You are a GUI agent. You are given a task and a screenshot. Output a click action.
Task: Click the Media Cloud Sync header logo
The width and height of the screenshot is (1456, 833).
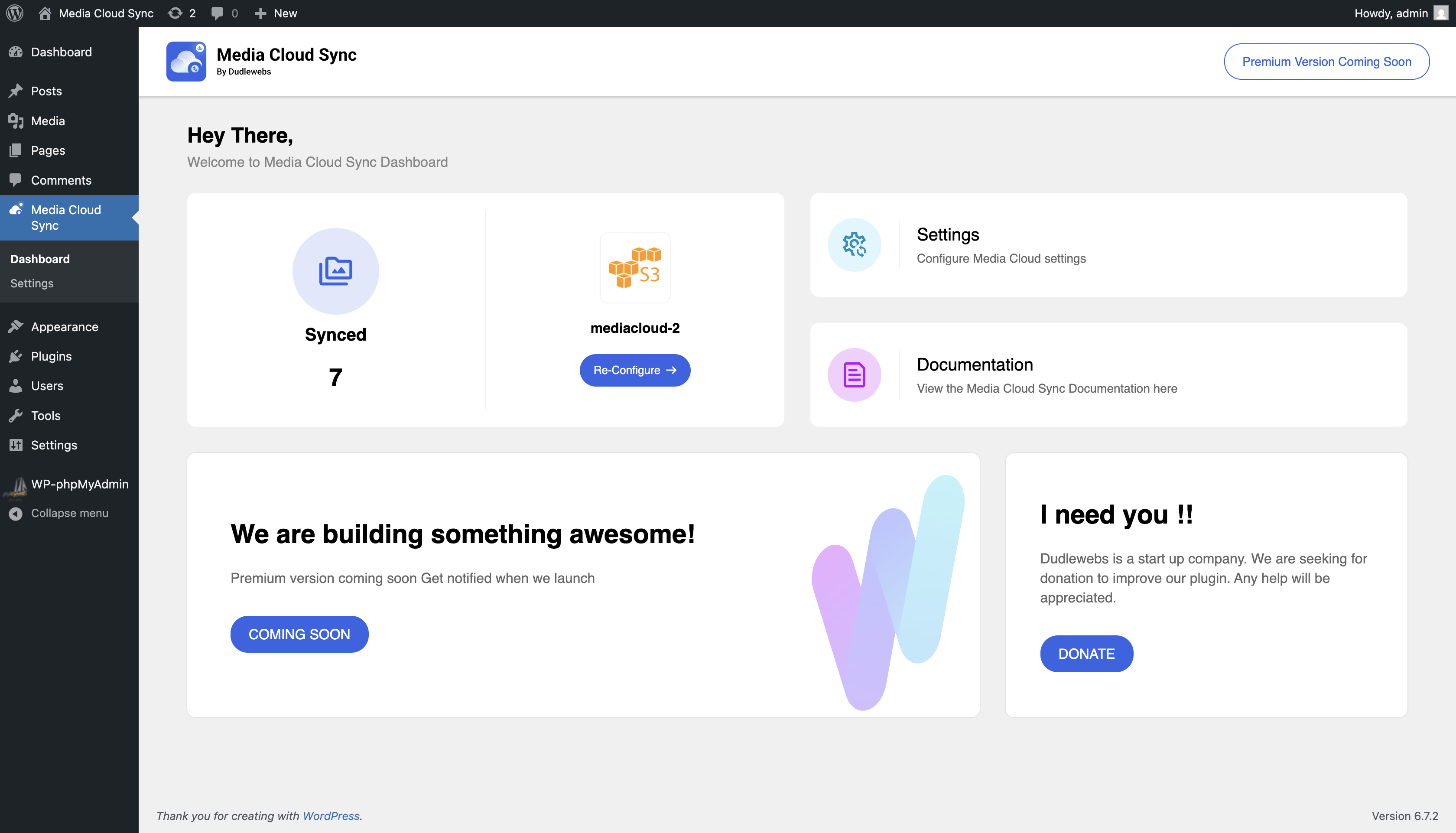(186, 61)
